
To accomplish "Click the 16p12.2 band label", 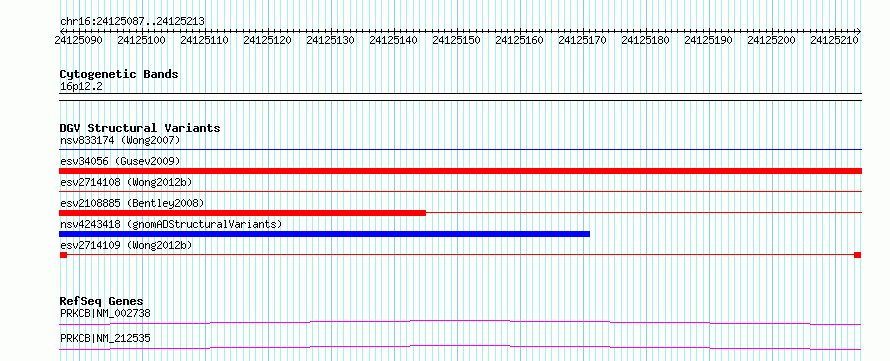I will pos(81,87).
